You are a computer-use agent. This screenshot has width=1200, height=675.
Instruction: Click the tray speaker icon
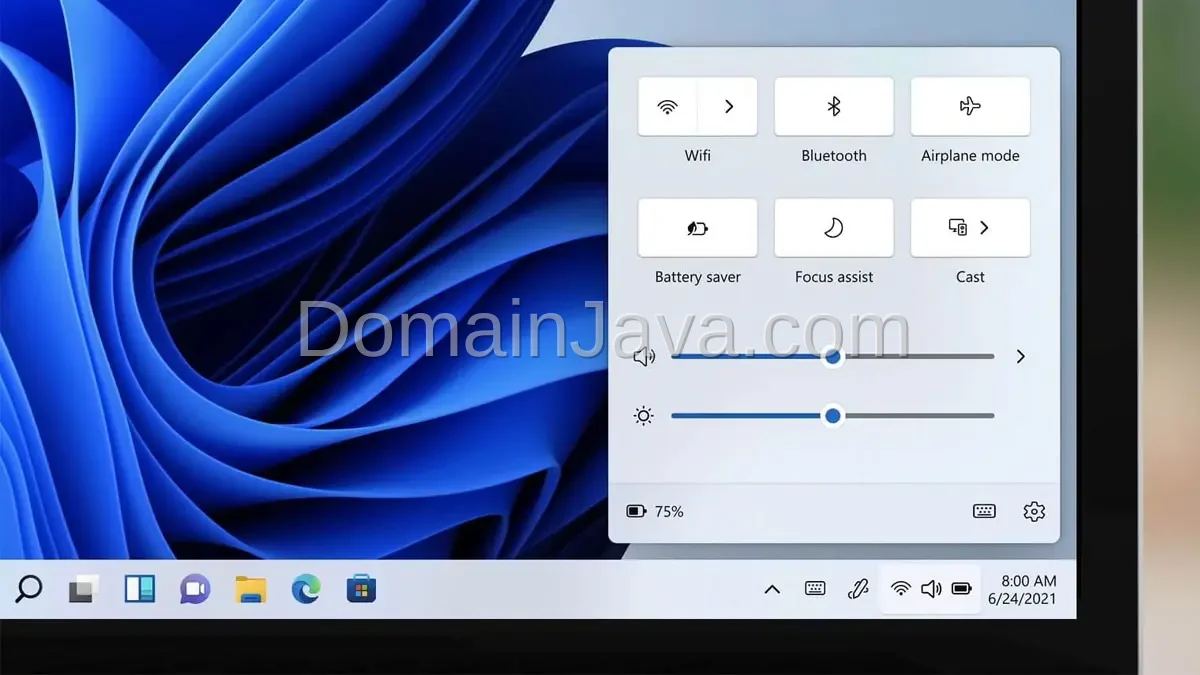pyautogui.click(x=931, y=589)
